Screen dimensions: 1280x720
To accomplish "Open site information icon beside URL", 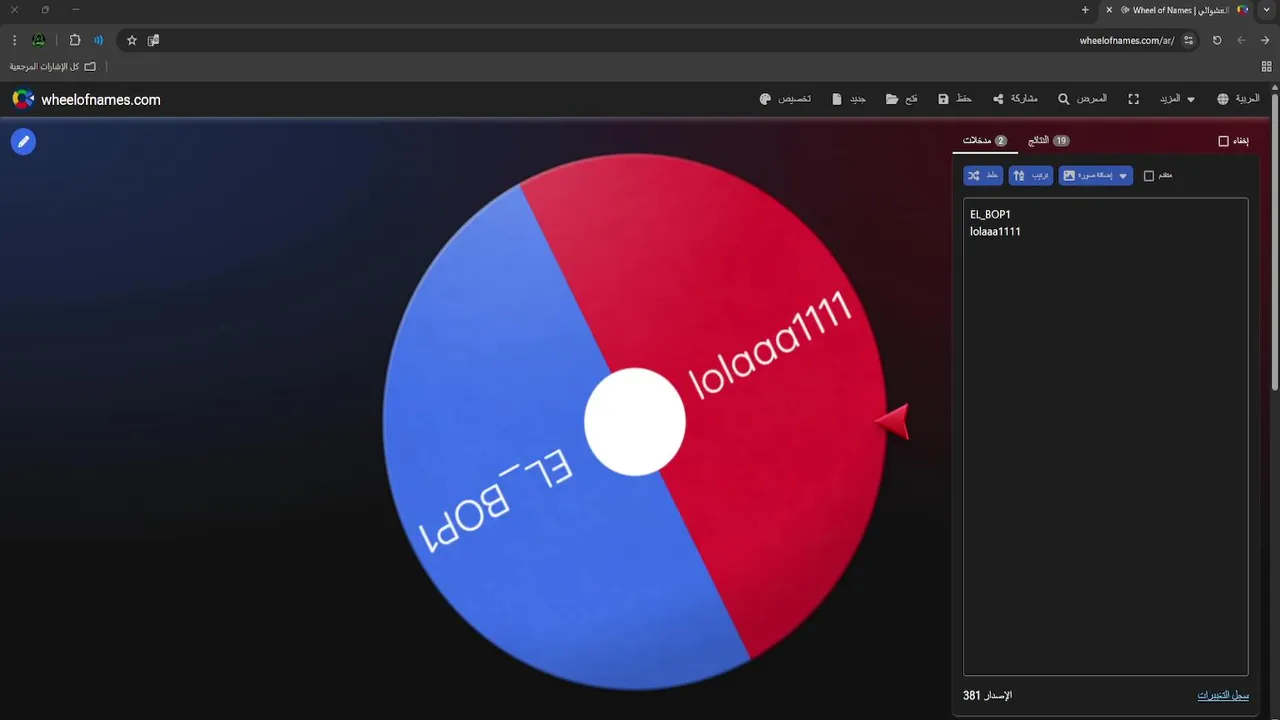I will [x=1188, y=40].
